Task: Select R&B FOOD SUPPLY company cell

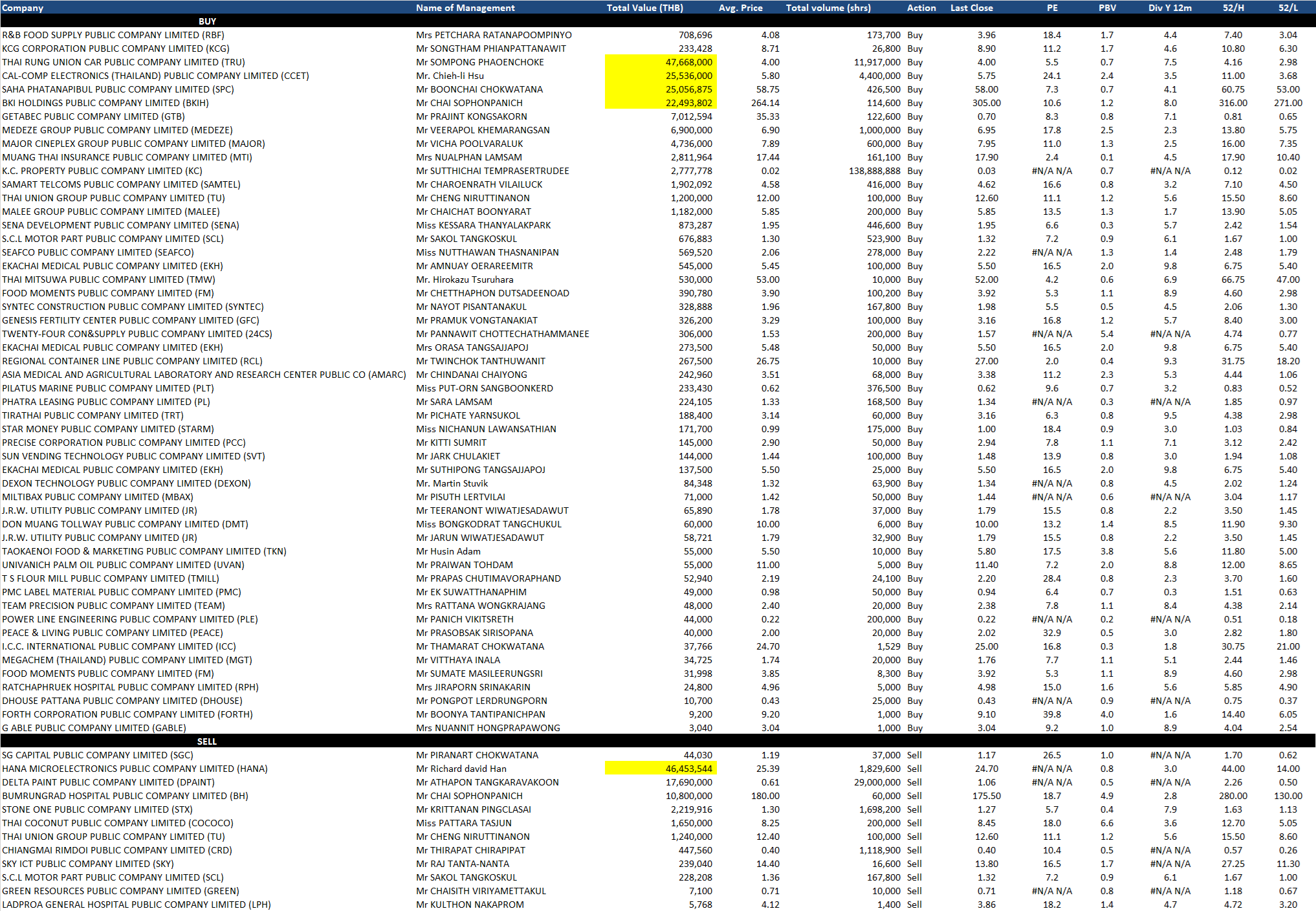Action: tap(113, 35)
